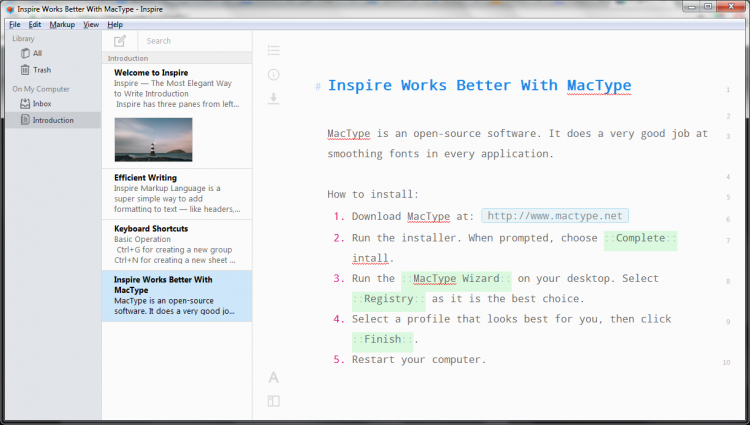Maximize the Inspire window
Image resolution: width=750 pixels, height=425 pixels.
click(x=708, y=7)
